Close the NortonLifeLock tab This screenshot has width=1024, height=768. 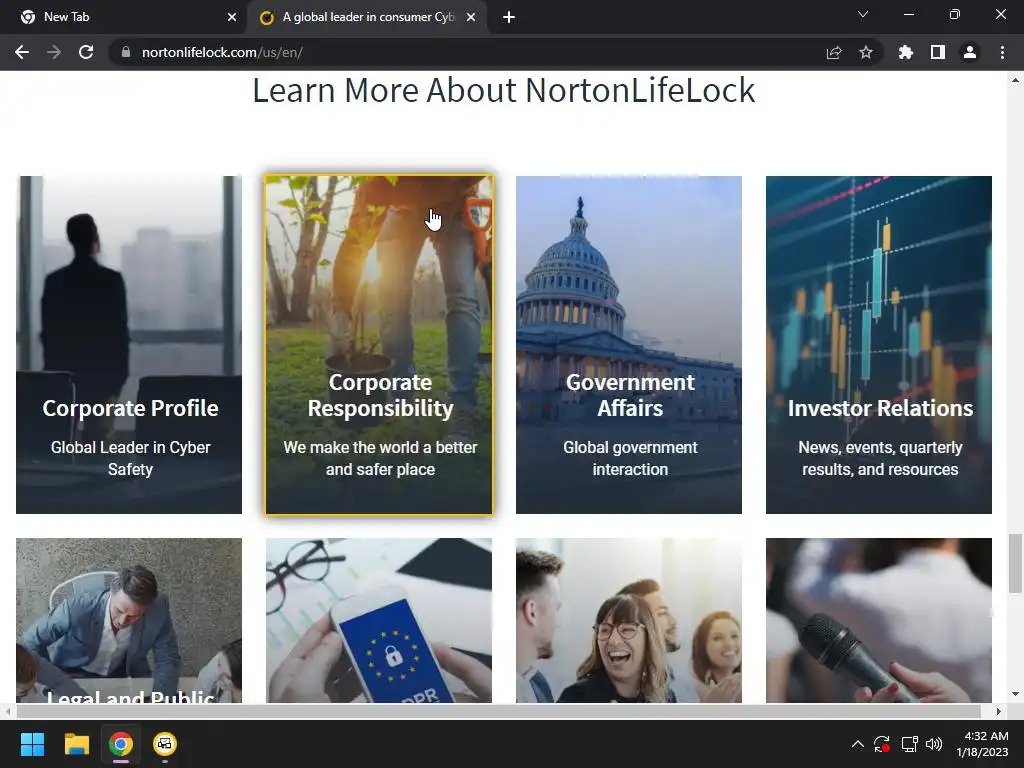471,17
